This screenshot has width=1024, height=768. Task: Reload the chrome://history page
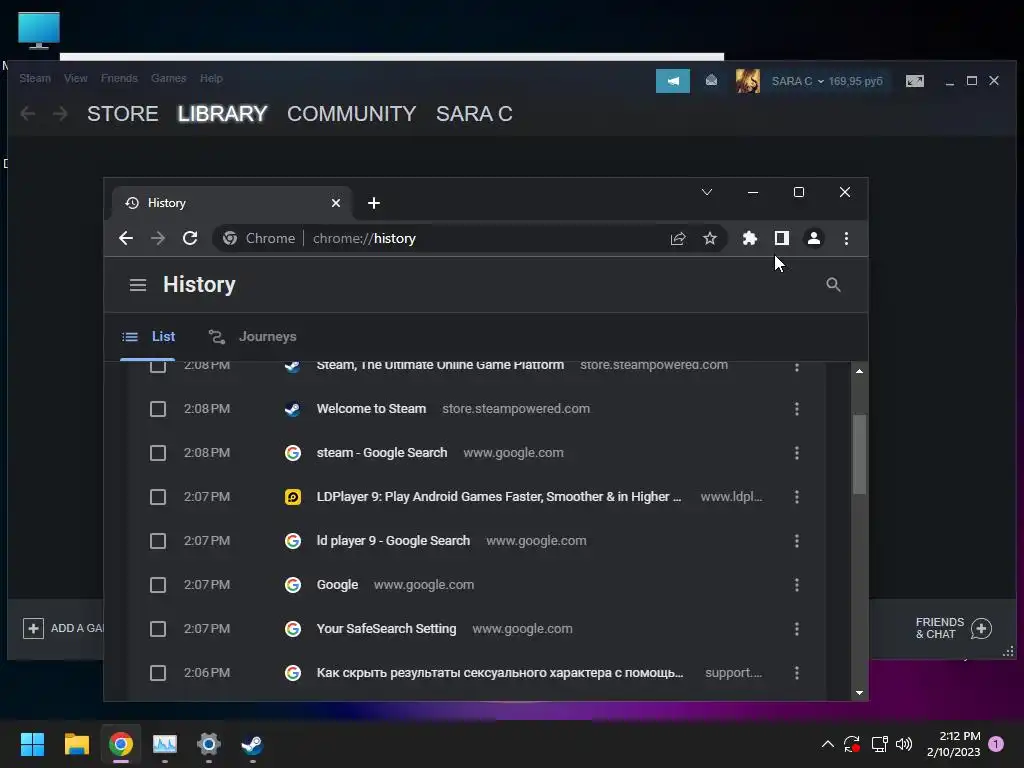tap(189, 238)
